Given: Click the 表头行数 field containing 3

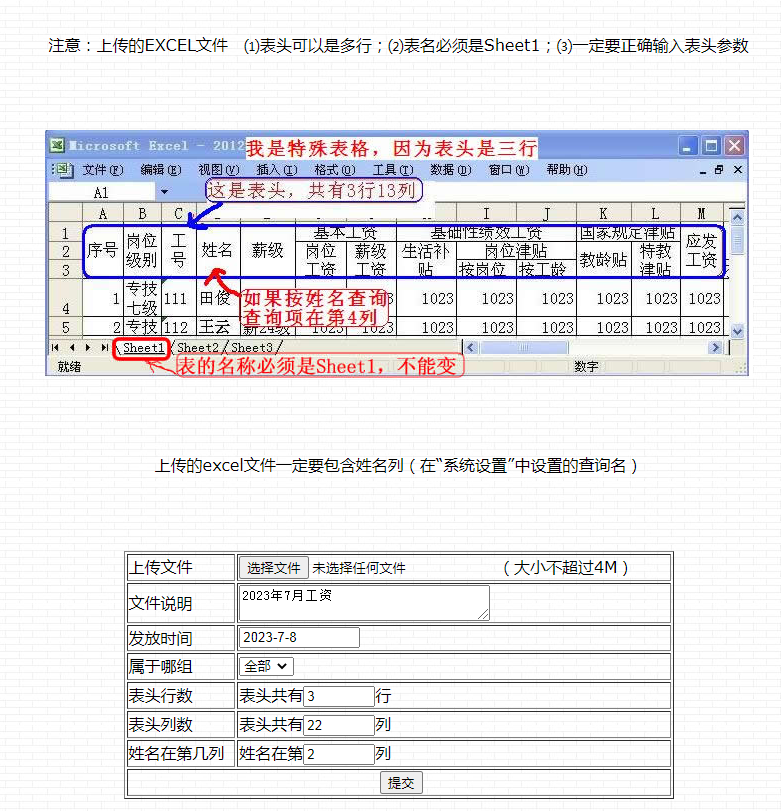Looking at the screenshot, I should pyautogui.click(x=339, y=696).
